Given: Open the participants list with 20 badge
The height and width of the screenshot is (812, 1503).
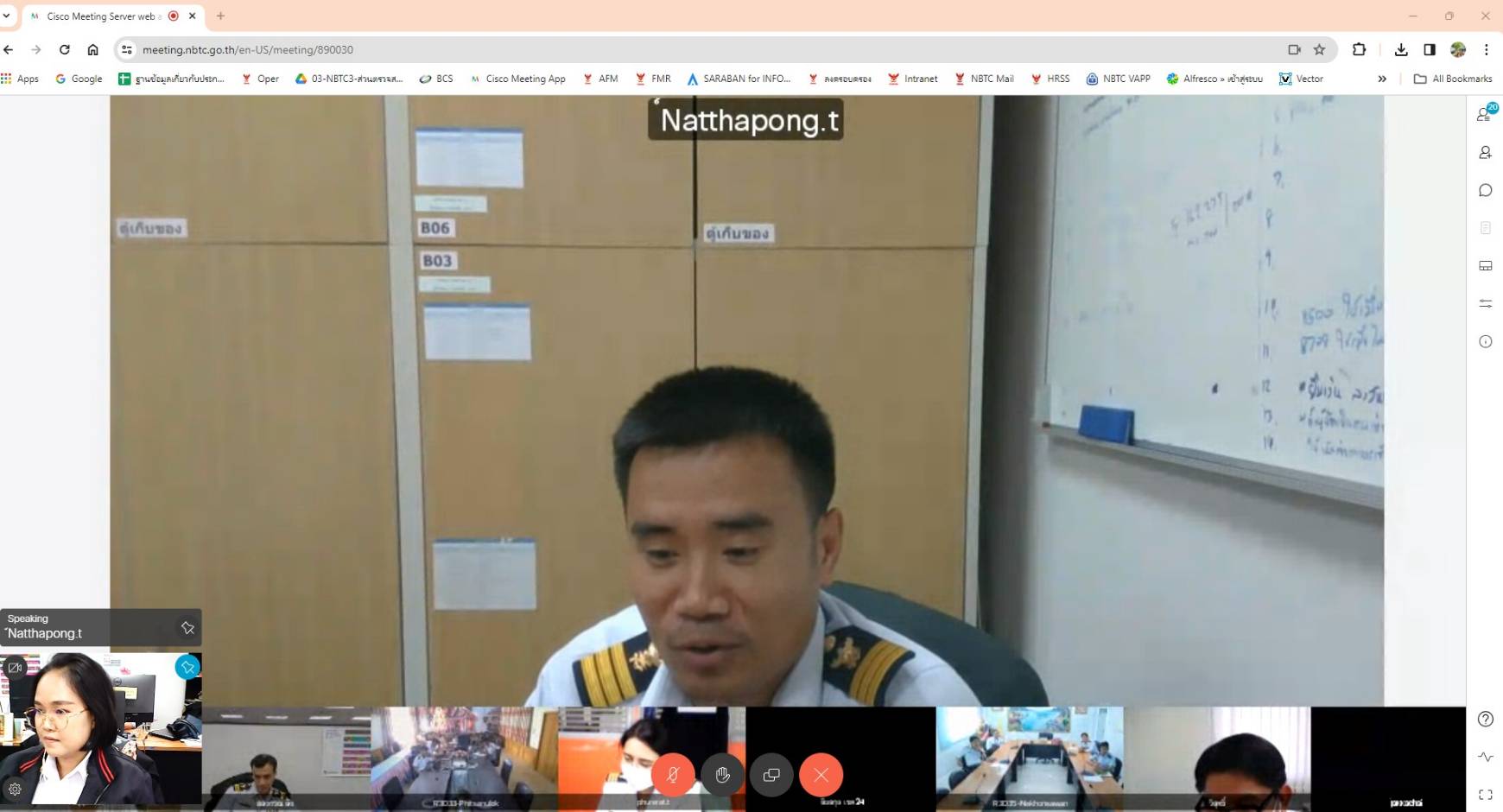Looking at the screenshot, I should 1487,113.
